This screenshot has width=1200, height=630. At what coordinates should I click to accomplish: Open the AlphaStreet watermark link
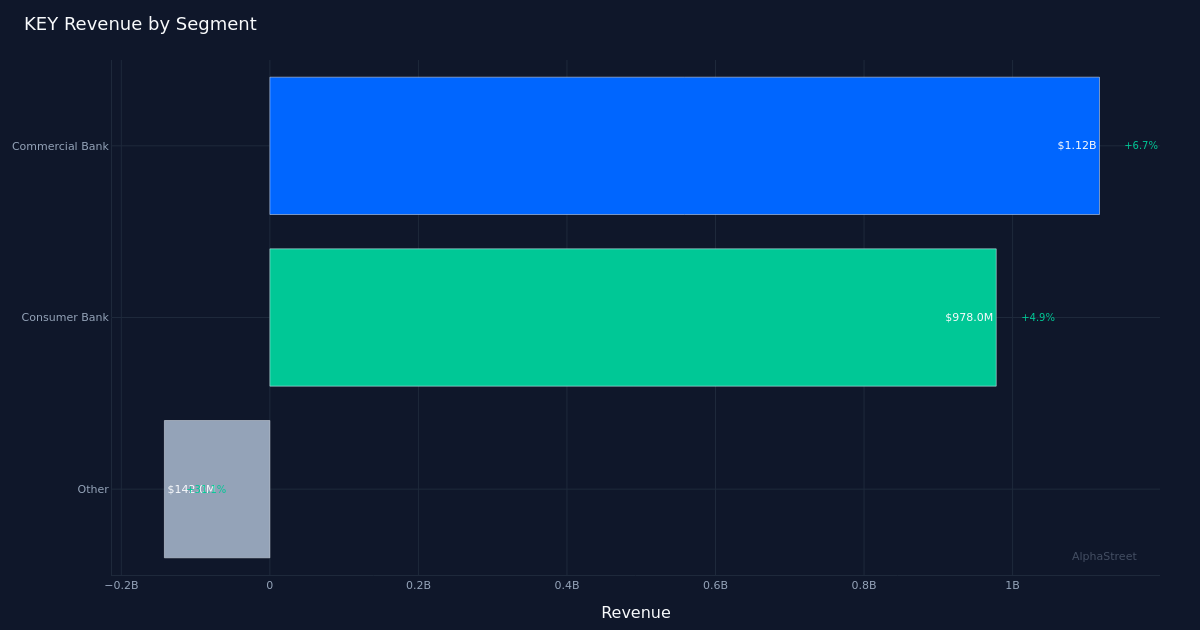[1104, 556]
